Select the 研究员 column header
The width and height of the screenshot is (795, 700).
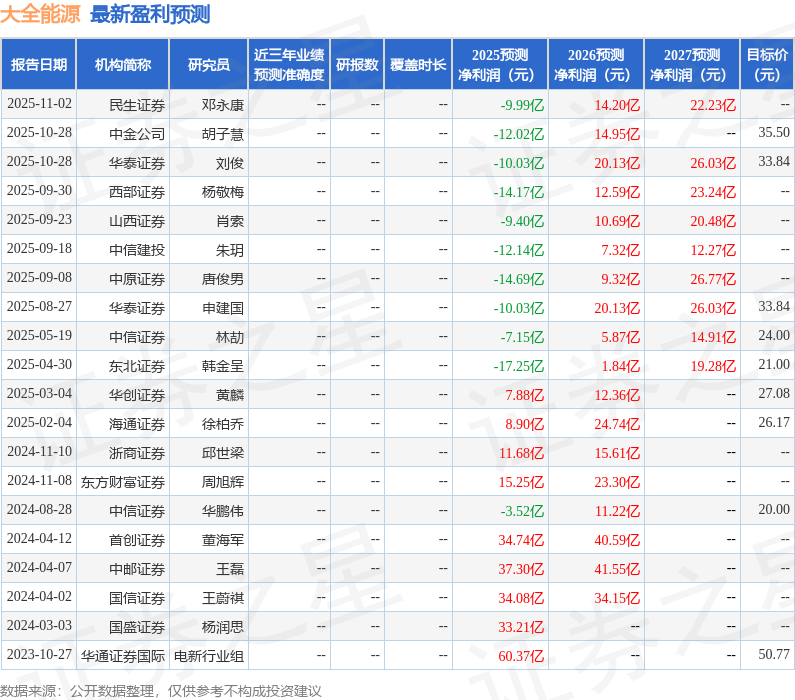pyautogui.click(x=208, y=64)
